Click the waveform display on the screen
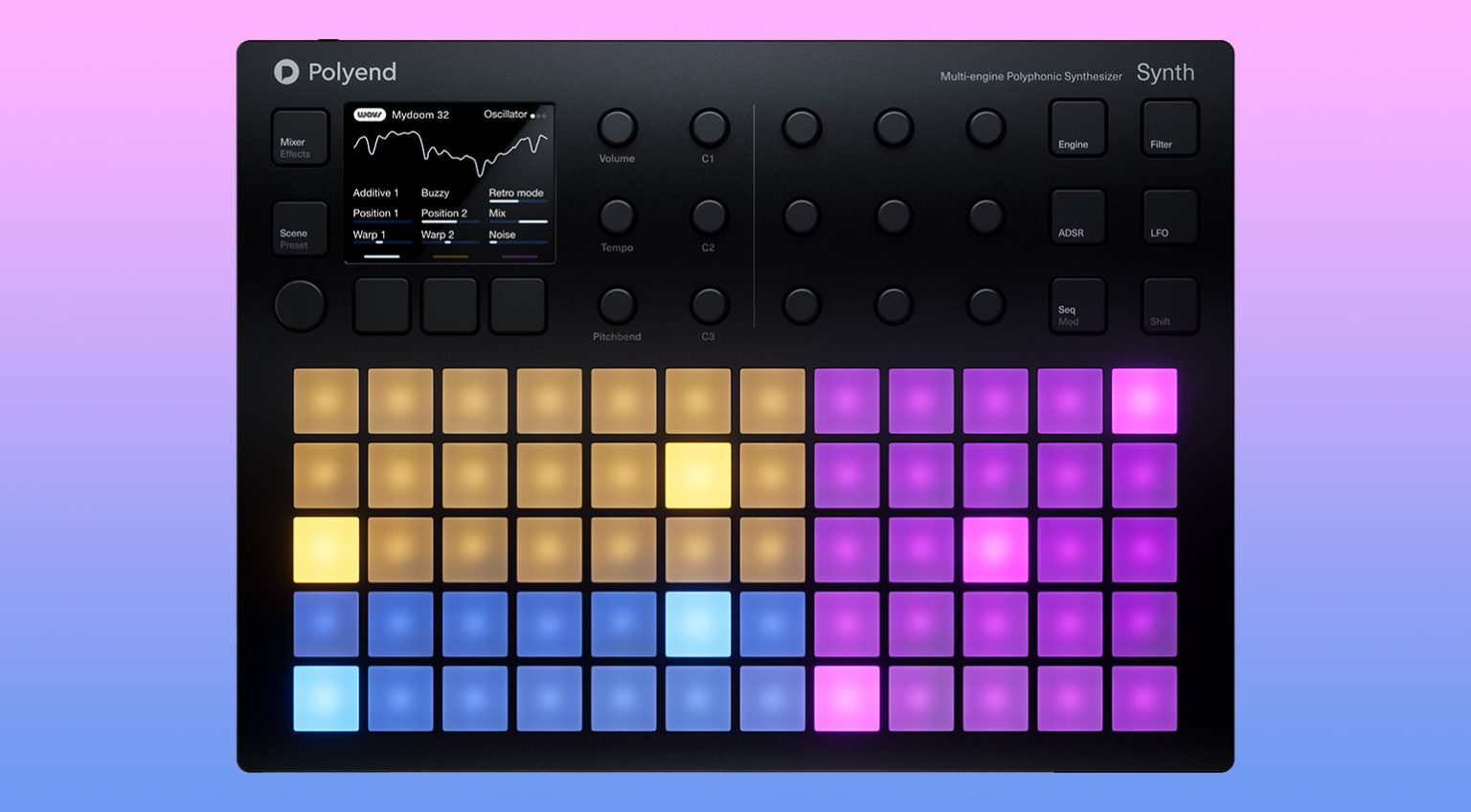 pos(450,151)
